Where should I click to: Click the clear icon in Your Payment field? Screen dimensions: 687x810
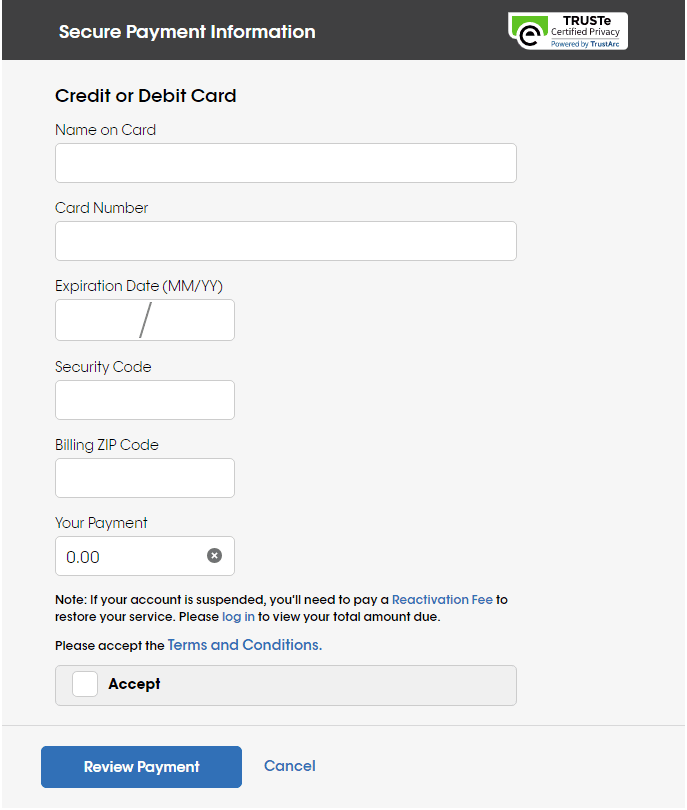click(x=214, y=555)
